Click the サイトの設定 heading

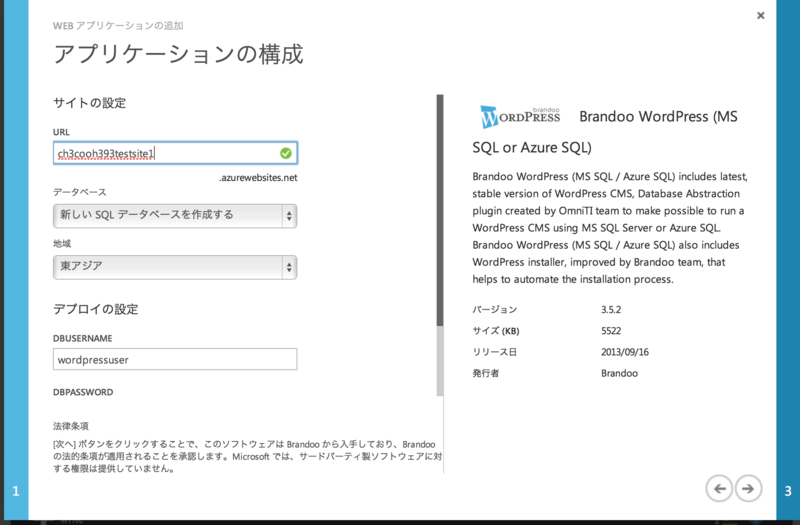point(89,103)
